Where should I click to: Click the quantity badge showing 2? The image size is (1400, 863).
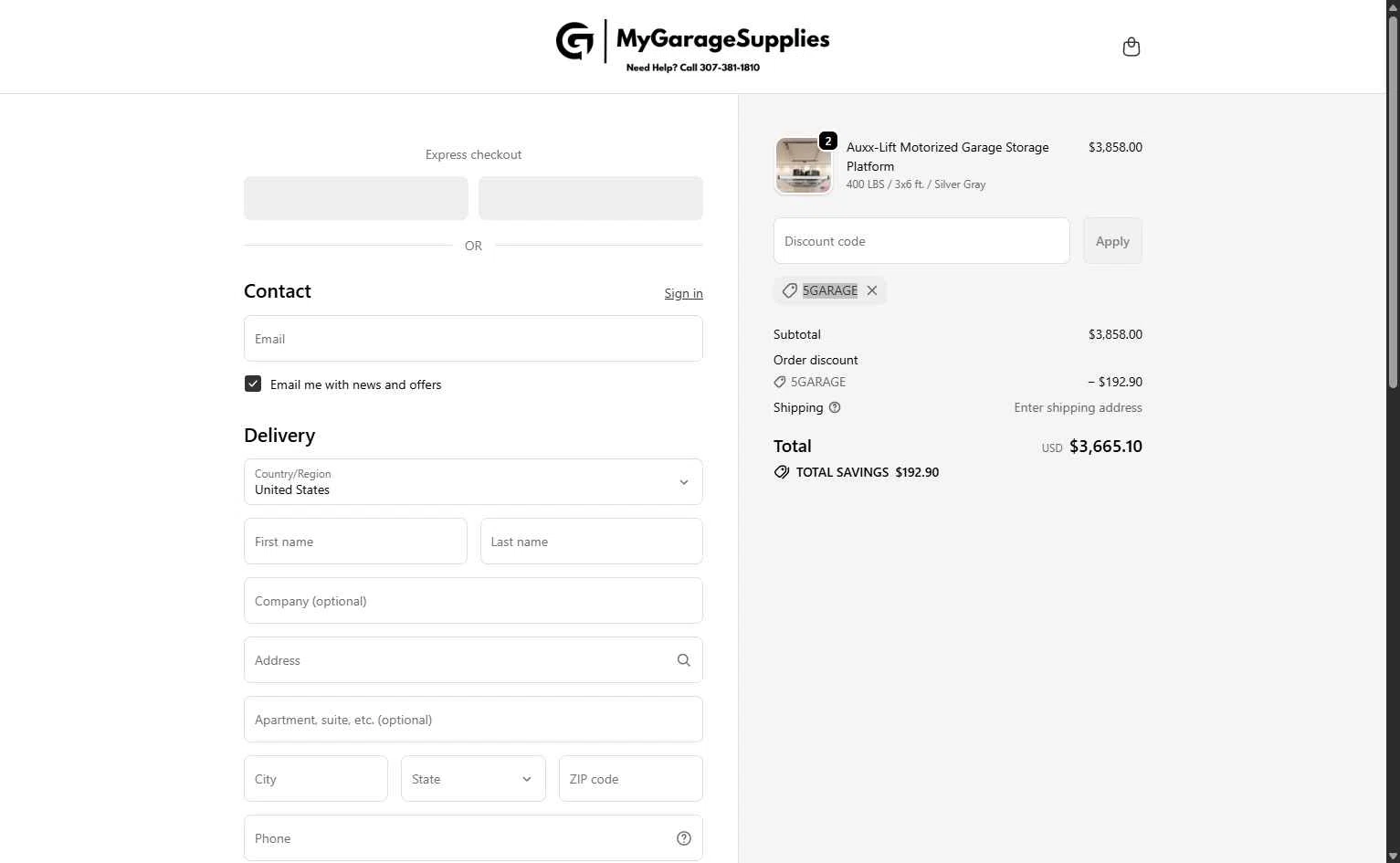[x=828, y=141]
